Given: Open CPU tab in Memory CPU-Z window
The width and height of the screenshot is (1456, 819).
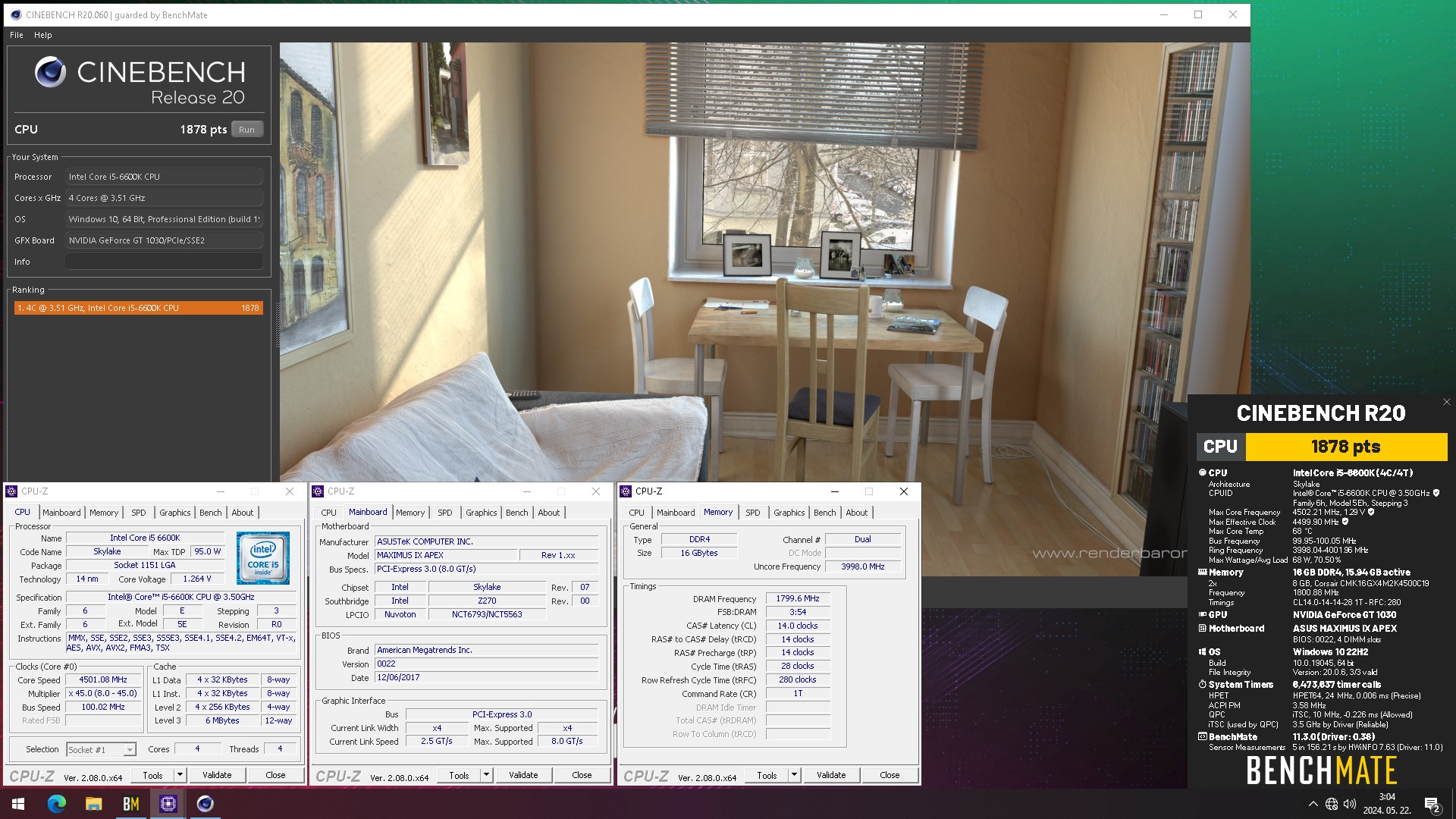Looking at the screenshot, I should [637, 513].
